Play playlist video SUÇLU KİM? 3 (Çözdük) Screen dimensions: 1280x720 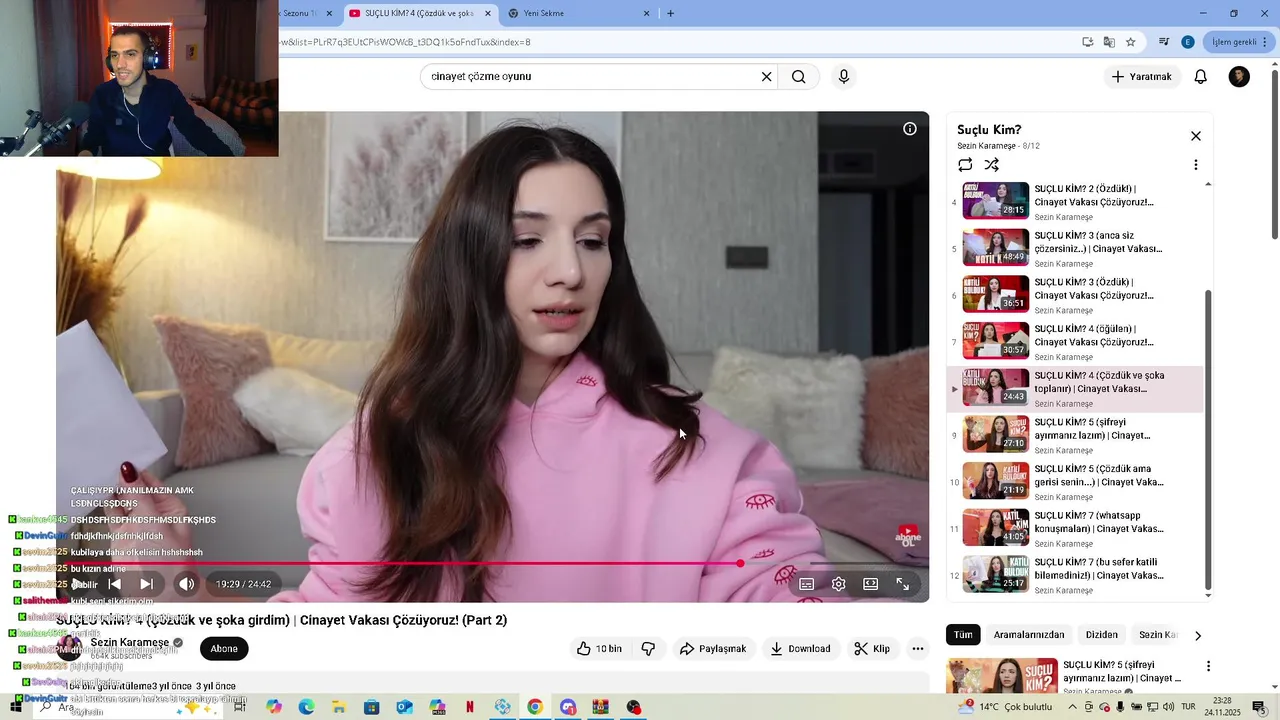click(1075, 295)
